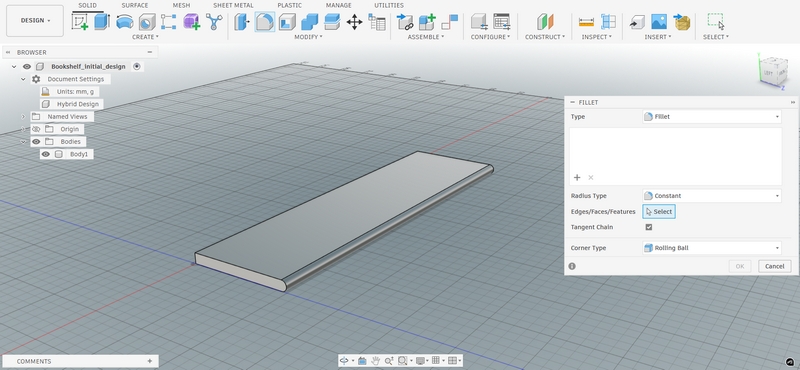This screenshot has height=370, width=800.
Task: Select the Measure tool
Action: coord(586,21)
